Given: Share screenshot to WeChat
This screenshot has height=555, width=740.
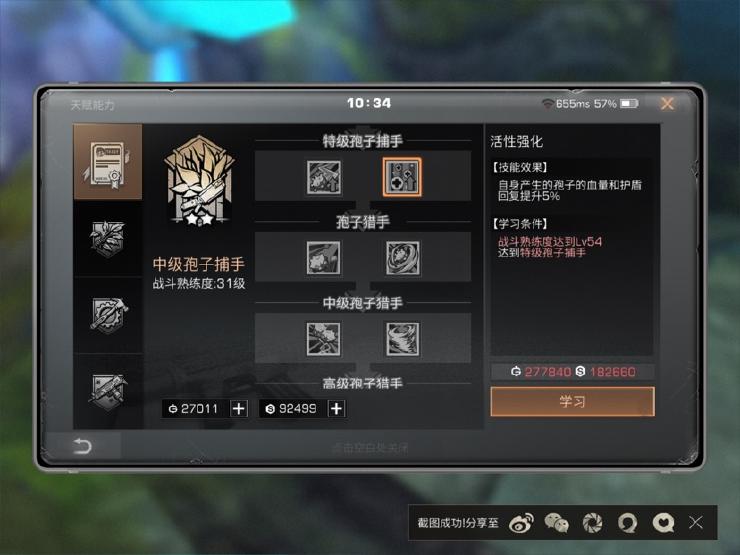Looking at the screenshot, I should coord(556,523).
